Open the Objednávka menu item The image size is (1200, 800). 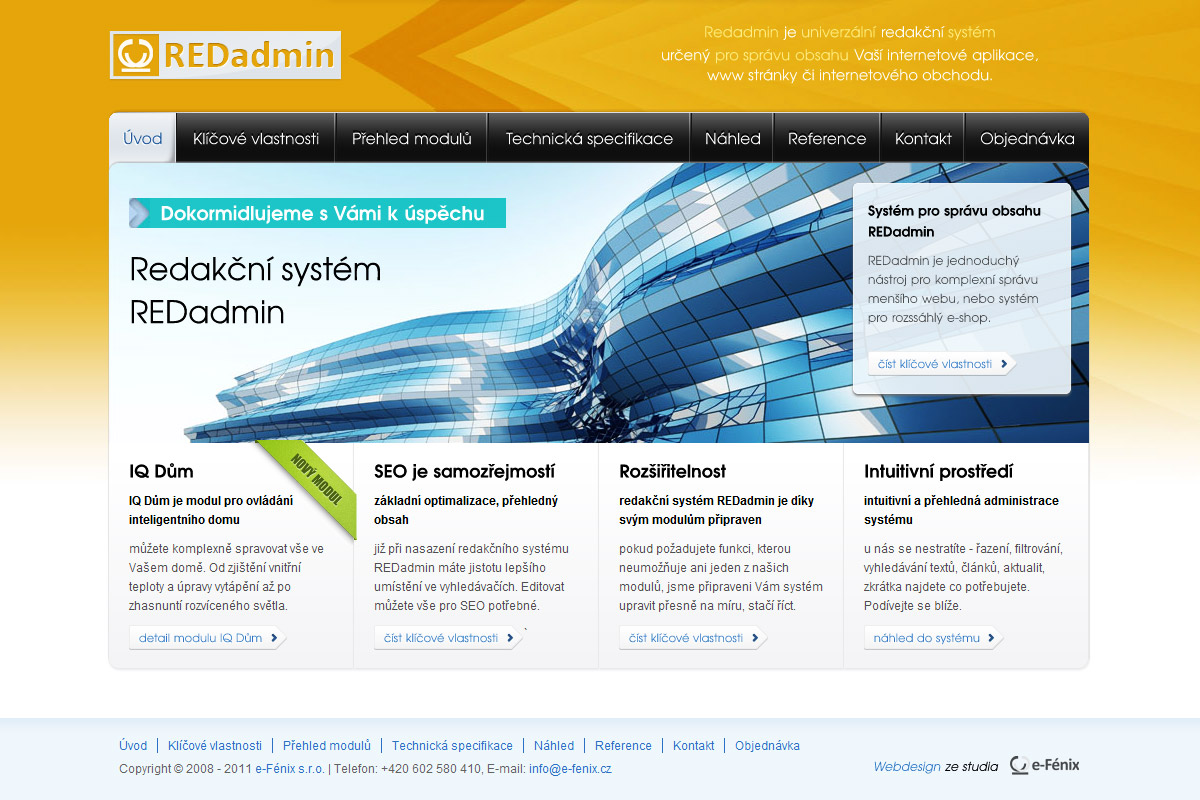1027,139
